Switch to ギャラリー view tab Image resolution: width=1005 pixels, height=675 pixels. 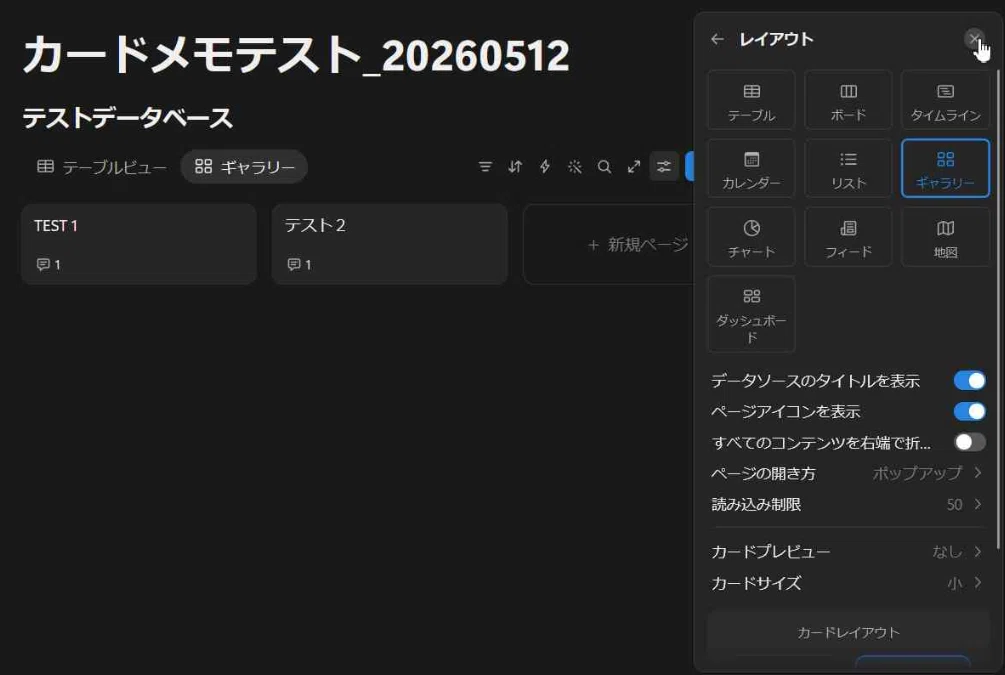tap(244, 167)
